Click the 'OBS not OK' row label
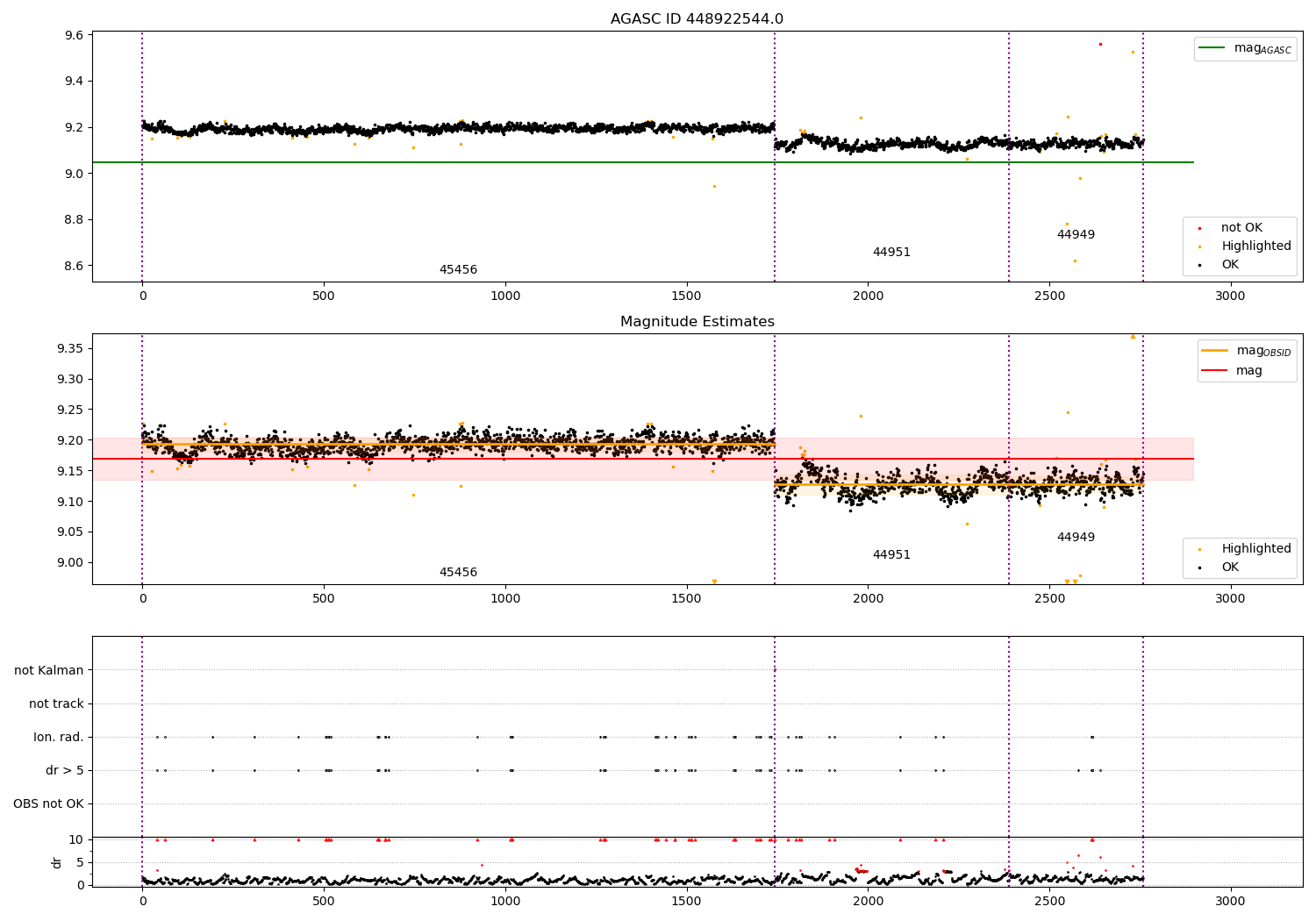Viewport: 1316px width, 921px height. click(x=48, y=804)
